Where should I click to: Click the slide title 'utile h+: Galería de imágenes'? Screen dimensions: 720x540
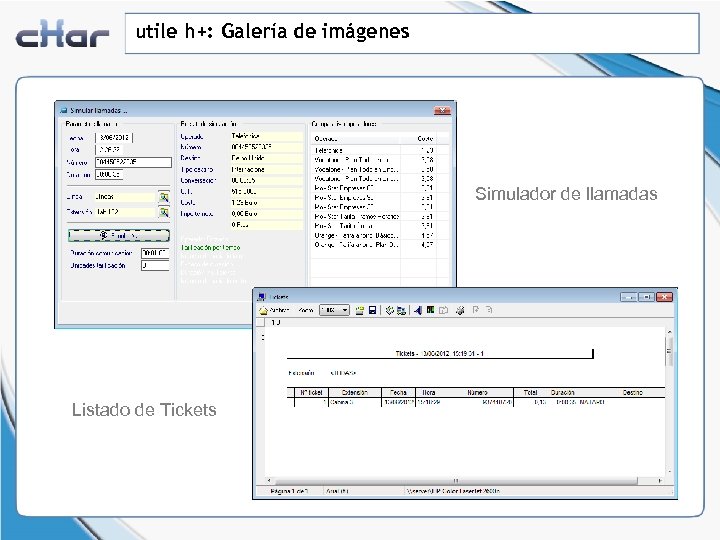click(272, 31)
